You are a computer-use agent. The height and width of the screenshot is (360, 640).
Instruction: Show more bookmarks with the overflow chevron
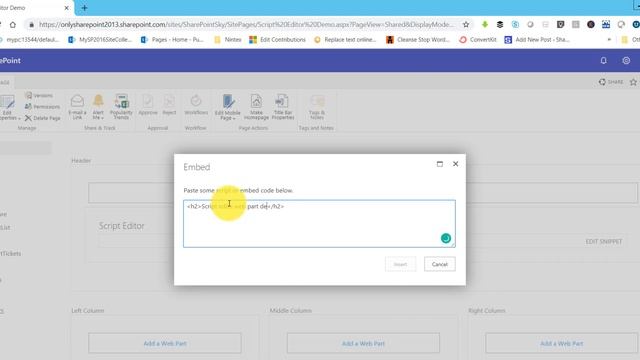coord(609,40)
